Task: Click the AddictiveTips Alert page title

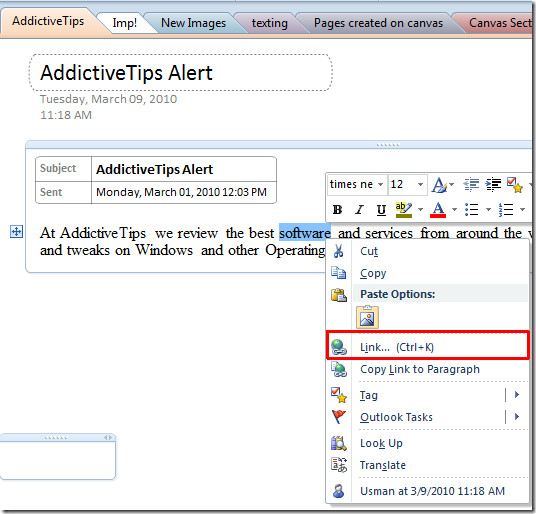Action: pos(126,73)
